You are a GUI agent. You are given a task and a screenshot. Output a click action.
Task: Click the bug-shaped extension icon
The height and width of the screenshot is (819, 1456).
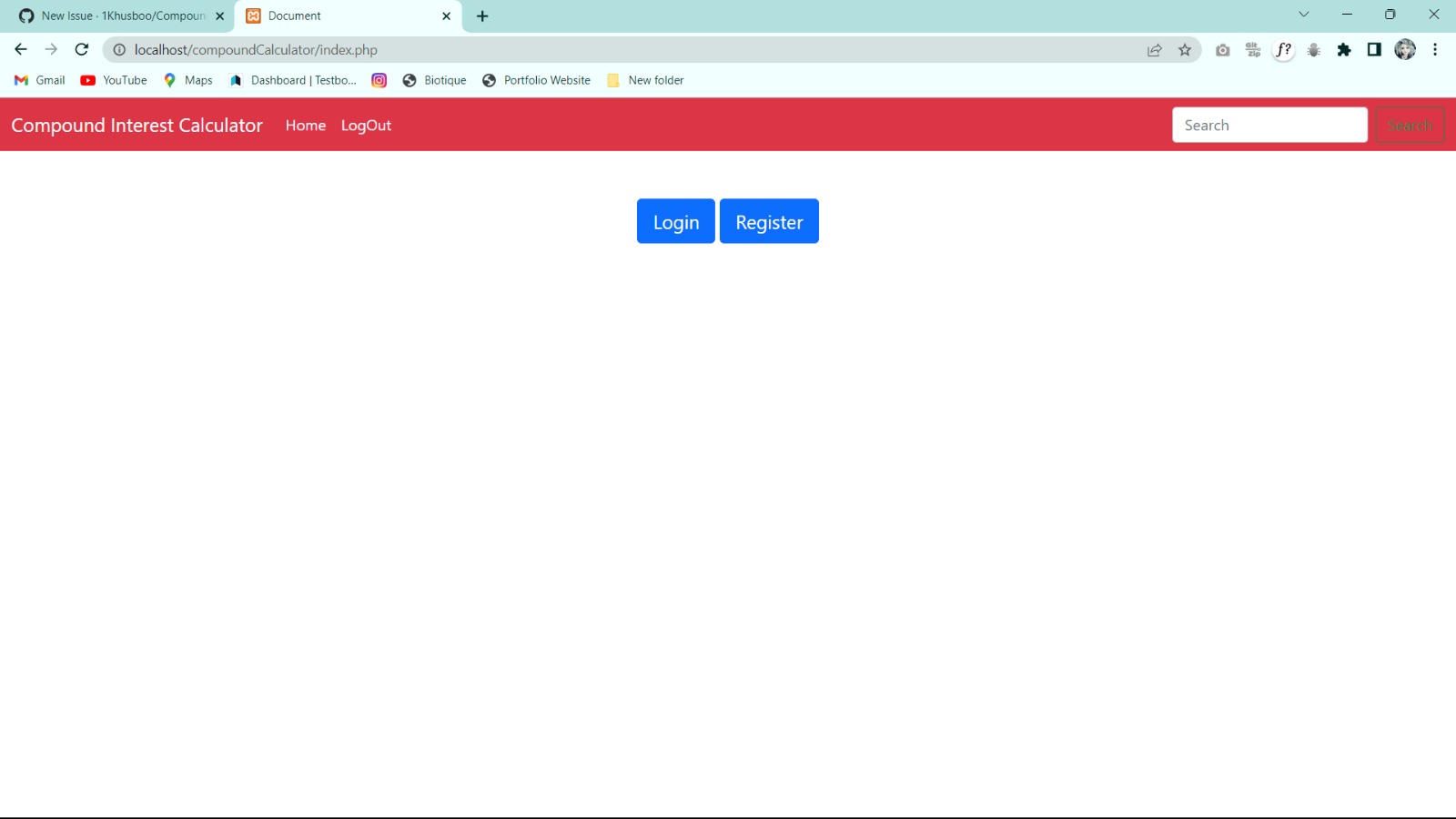tap(1314, 50)
